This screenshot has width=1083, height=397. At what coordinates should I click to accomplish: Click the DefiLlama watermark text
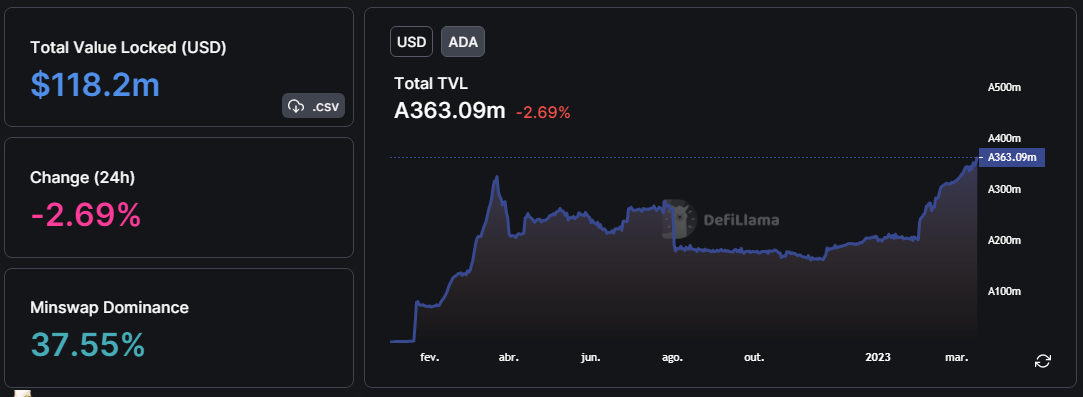click(x=741, y=220)
